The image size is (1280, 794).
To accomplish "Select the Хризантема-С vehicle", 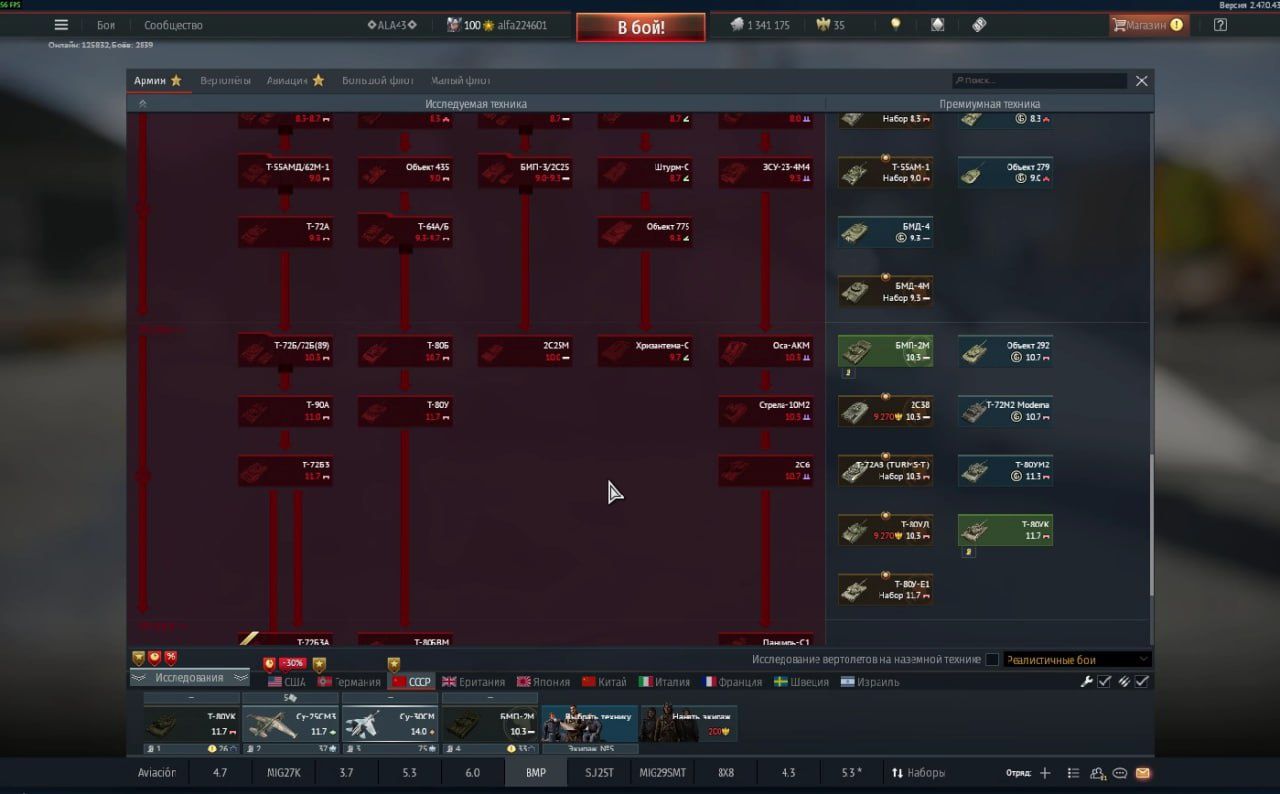I will [x=645, y=350].
